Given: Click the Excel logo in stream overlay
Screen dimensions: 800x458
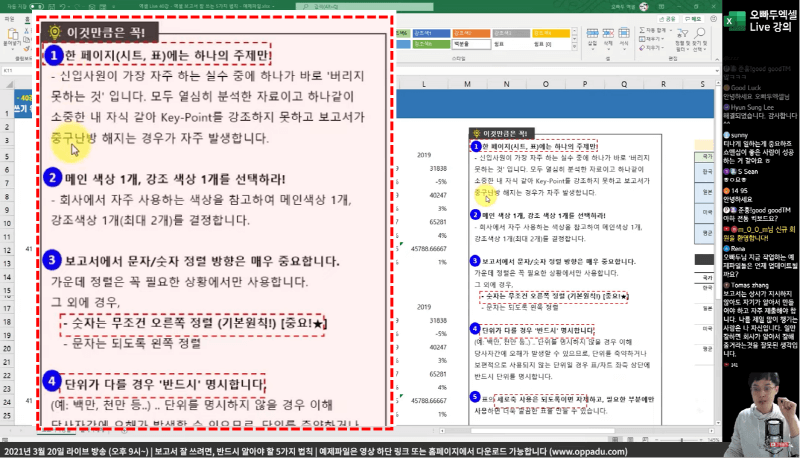Looking at the screenshot, I should pyautogui.click(x=735, y=21).
